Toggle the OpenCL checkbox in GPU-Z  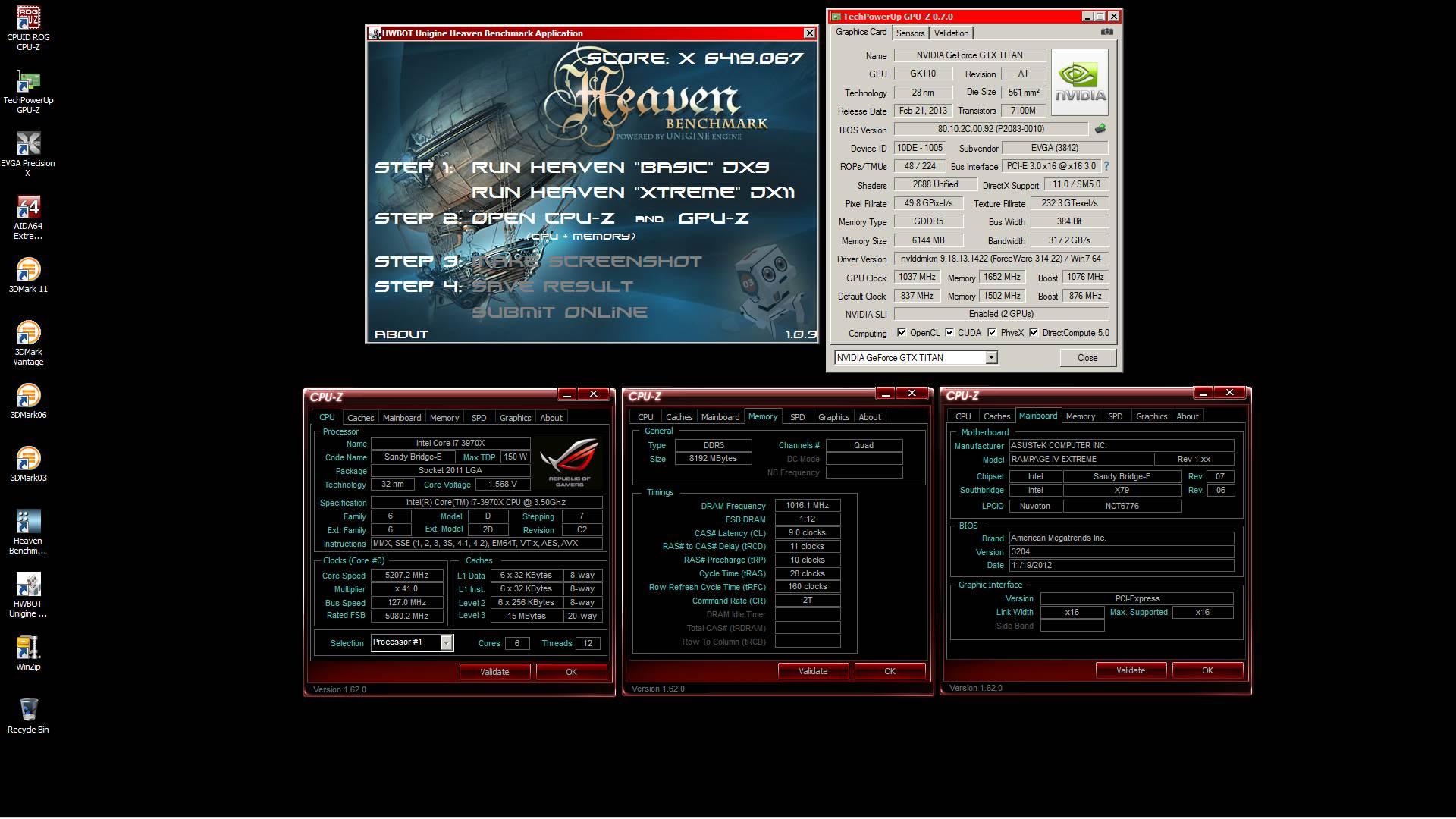pos(901,332)
